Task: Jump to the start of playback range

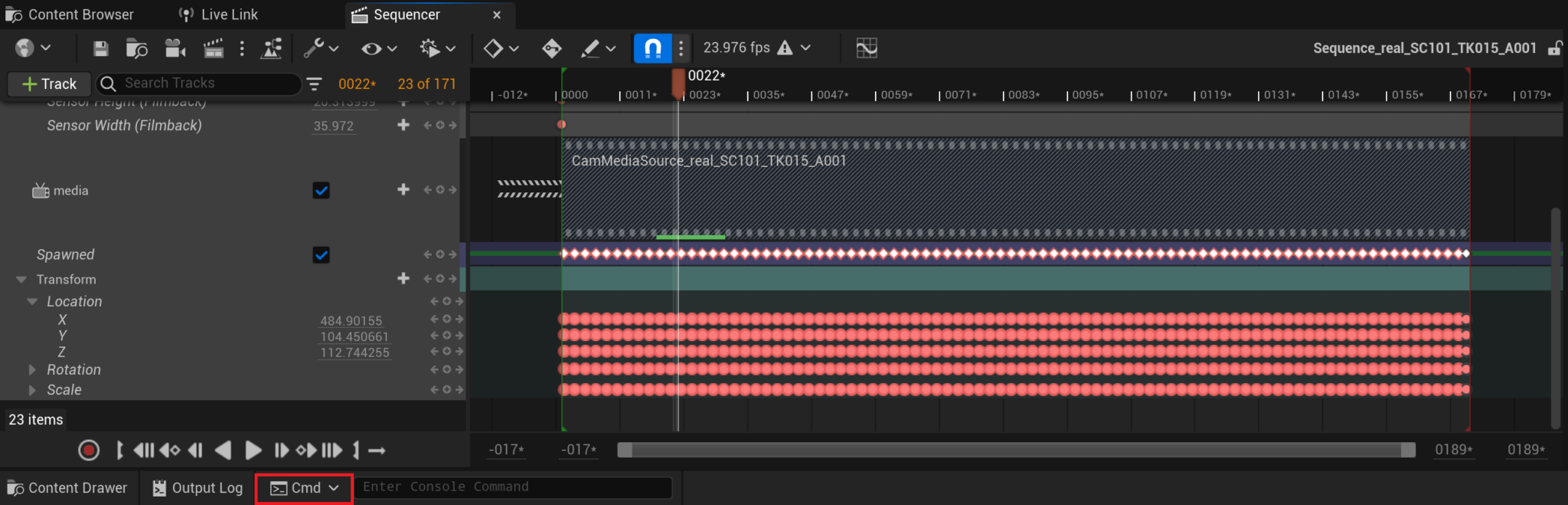Action: [144, 451]
